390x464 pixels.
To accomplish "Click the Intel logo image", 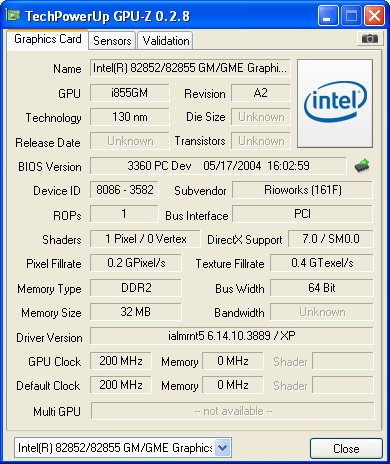I will [335, 103].
